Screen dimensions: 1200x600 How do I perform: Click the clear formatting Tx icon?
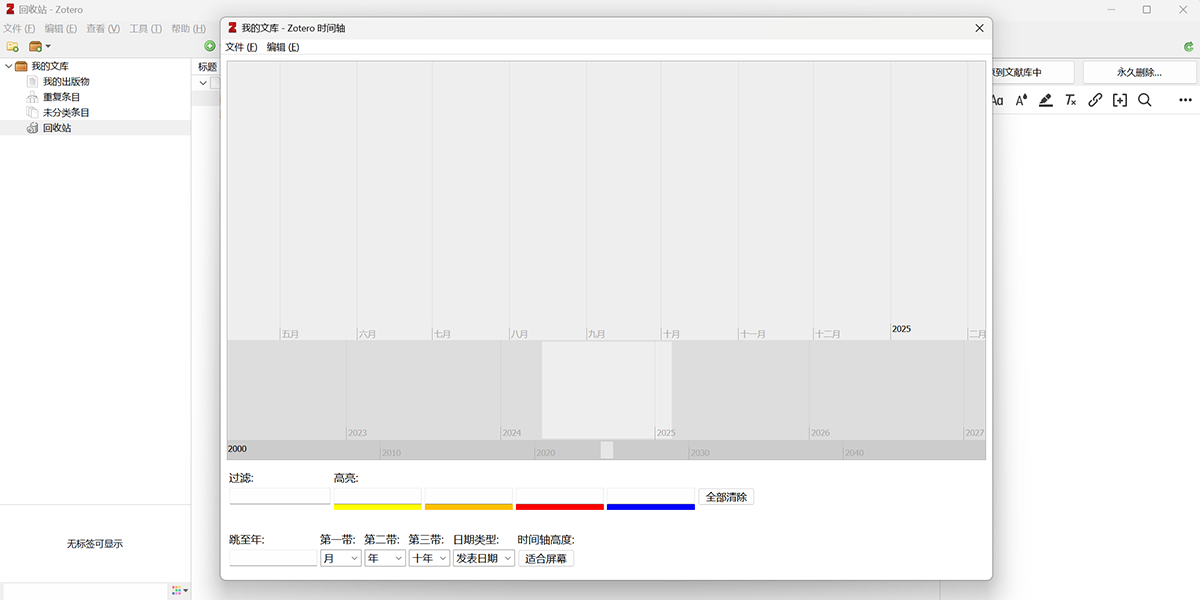[1070, 100]
